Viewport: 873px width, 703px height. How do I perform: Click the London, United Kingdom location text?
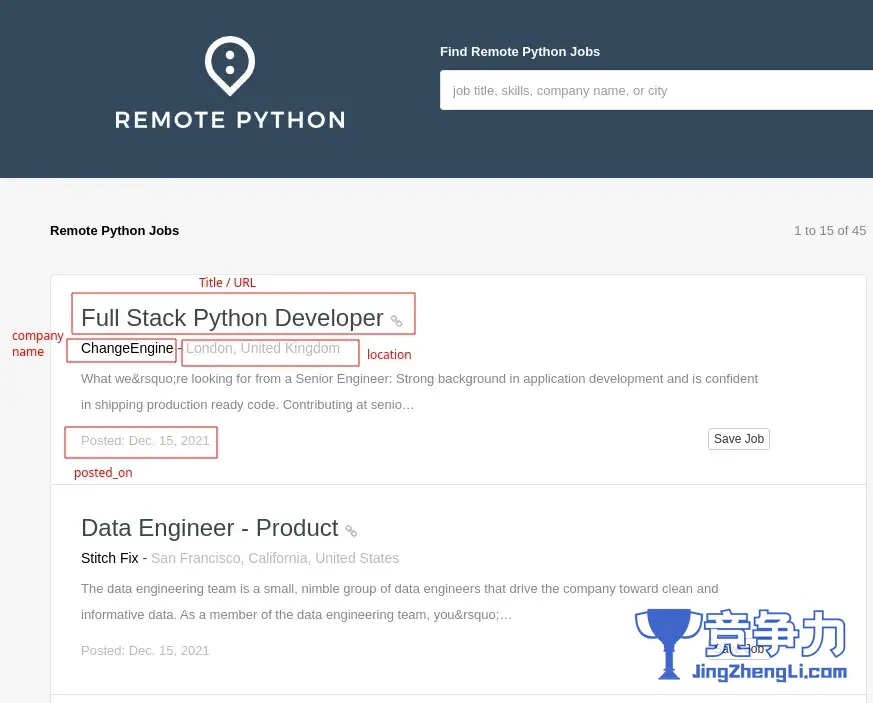[263, 348]
